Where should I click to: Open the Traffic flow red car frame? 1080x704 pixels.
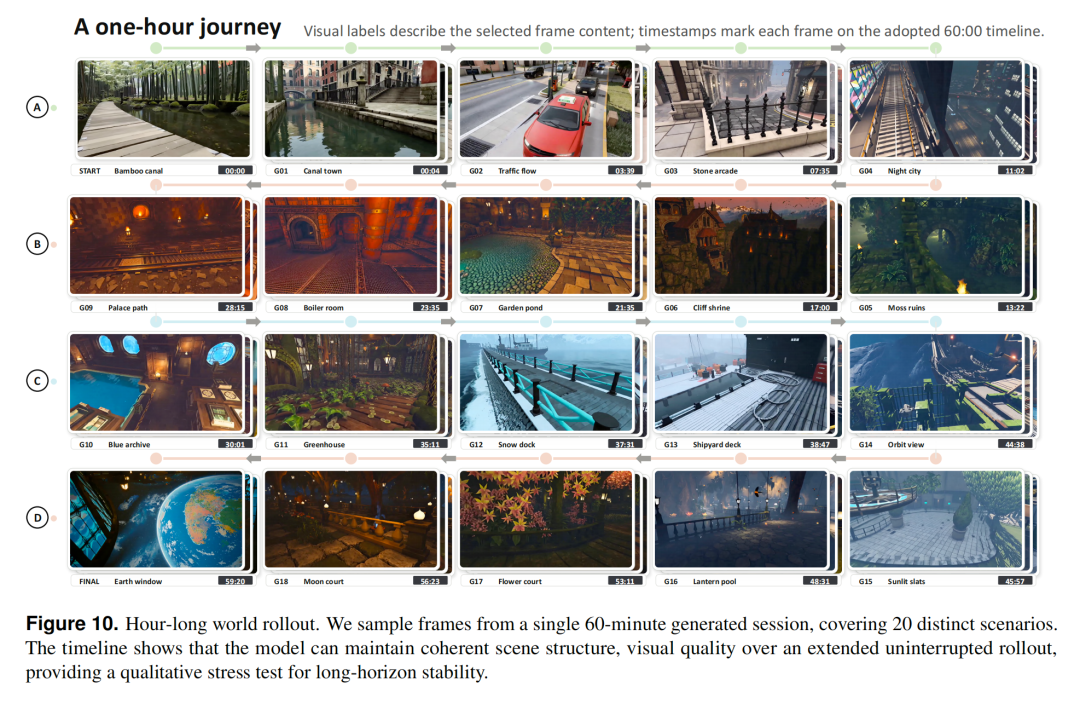pyautogui.click(x=546, y=109)
